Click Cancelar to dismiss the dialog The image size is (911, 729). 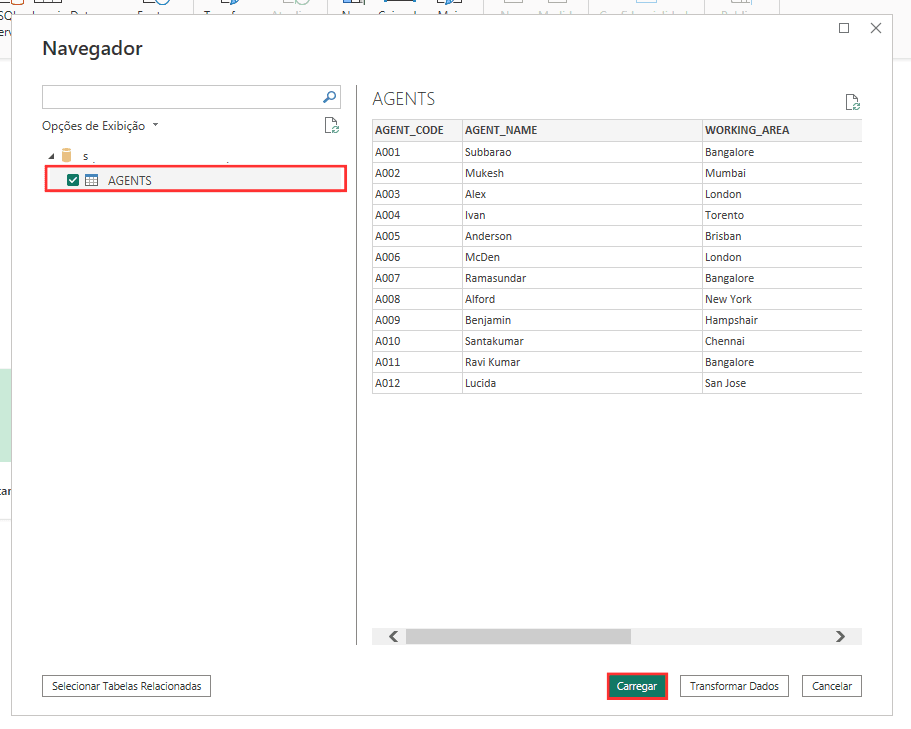pos(832,686)
